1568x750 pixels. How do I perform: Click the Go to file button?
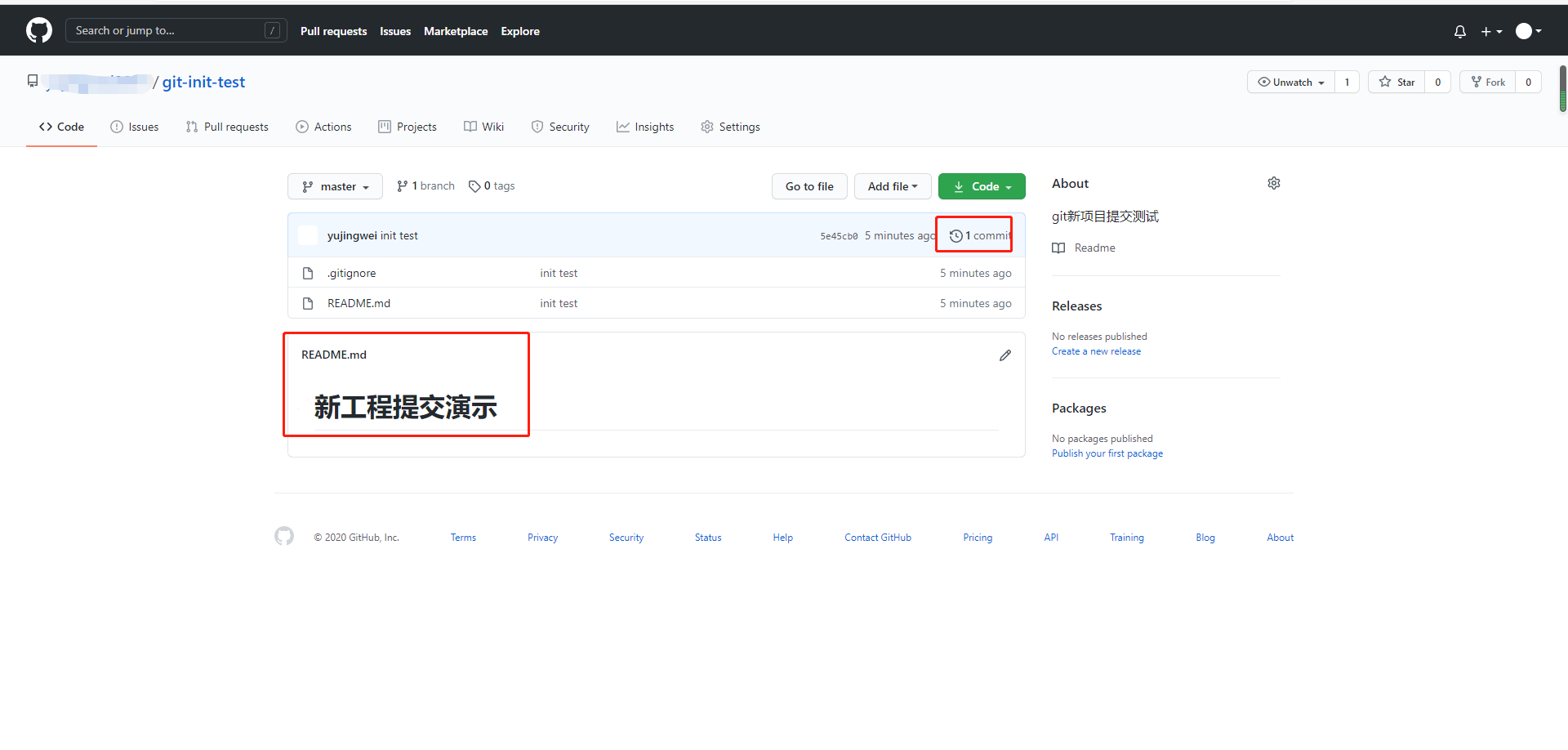[x=809, y=186]
